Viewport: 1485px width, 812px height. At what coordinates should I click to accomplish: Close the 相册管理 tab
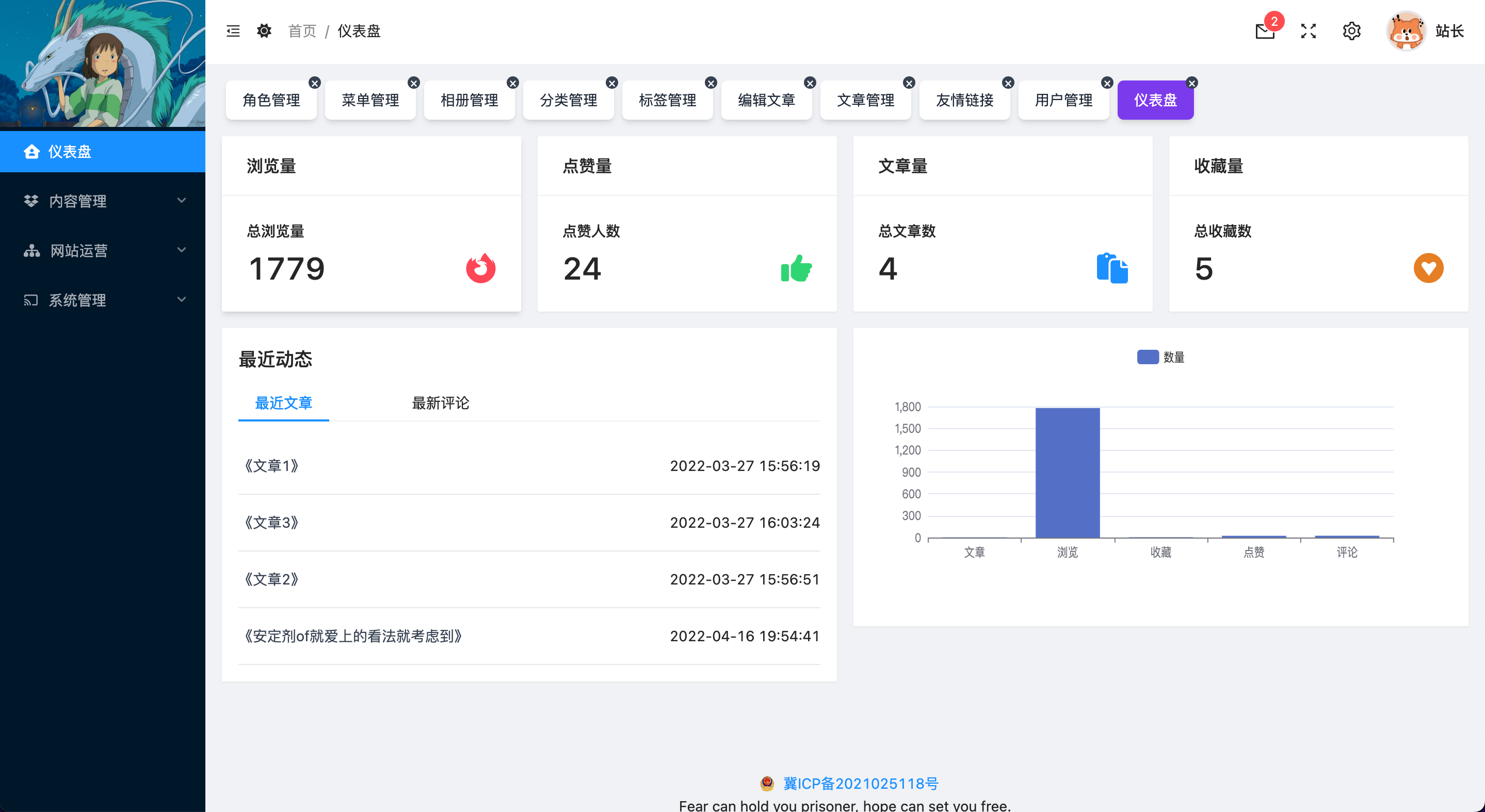[513, 83]
